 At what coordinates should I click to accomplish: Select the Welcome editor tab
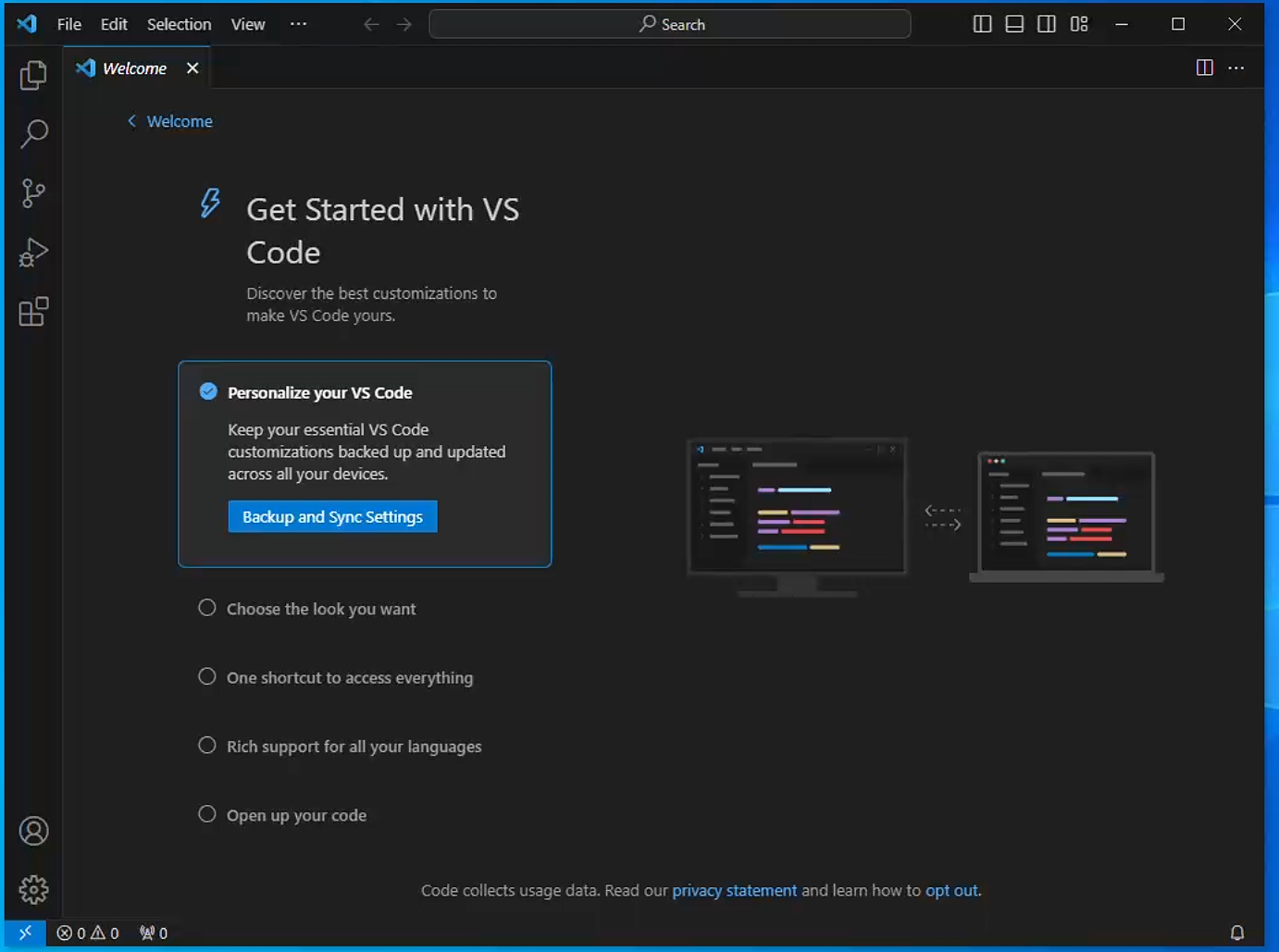[137, 68]
